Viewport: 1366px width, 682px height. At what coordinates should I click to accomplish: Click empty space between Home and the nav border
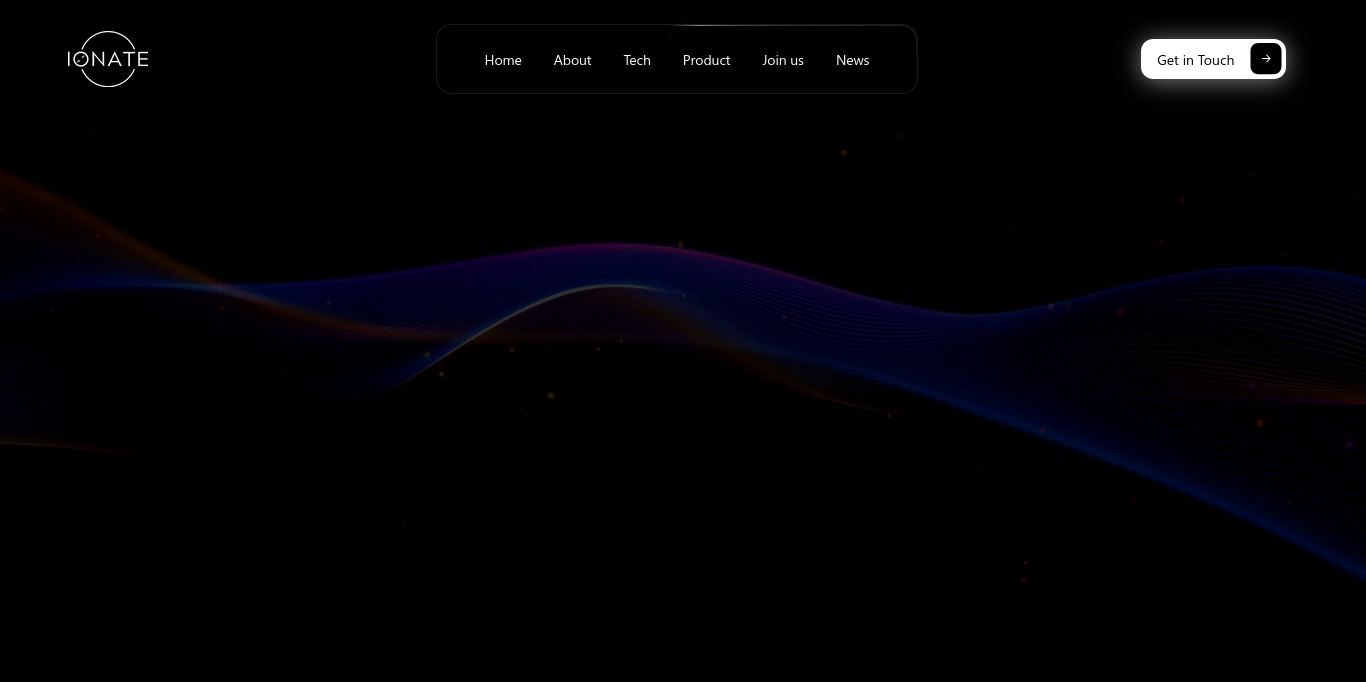pos(460,60)
